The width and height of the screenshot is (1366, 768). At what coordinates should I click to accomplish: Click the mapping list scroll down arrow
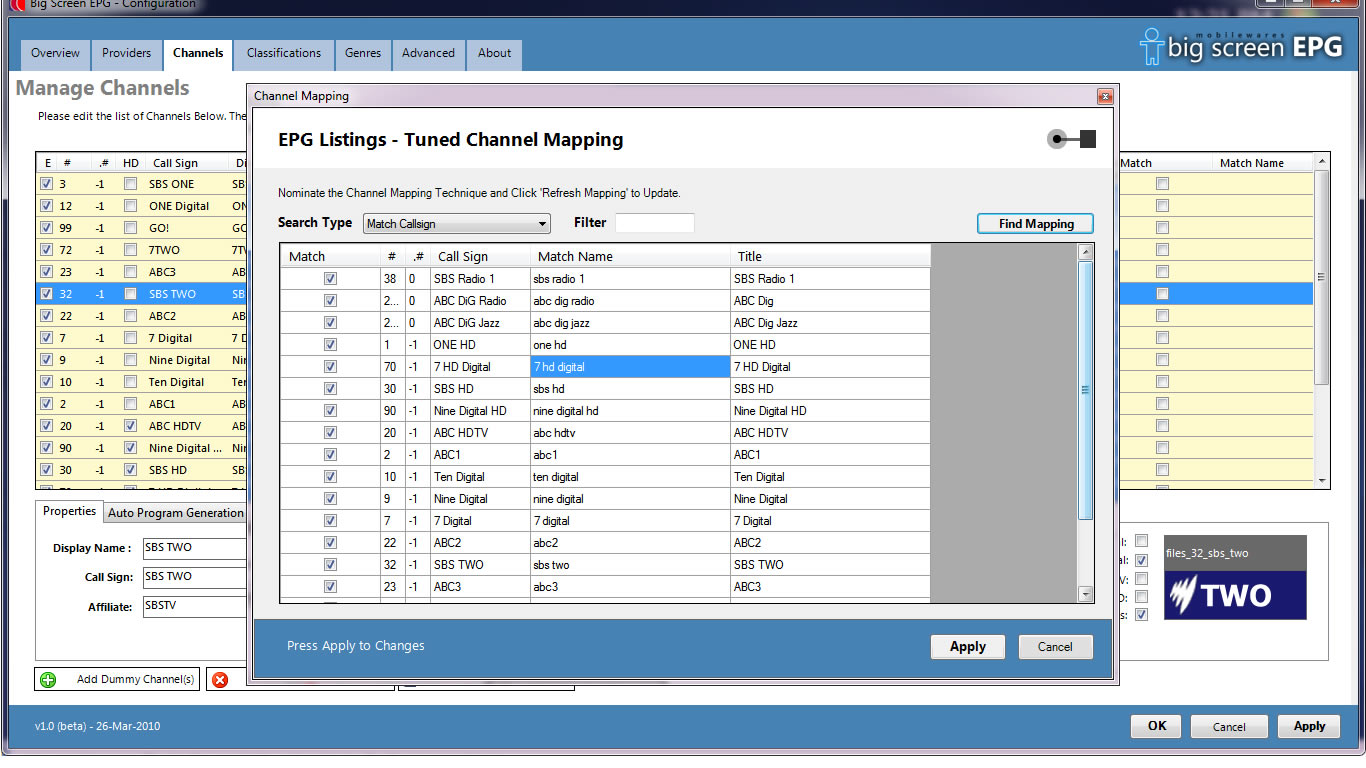point(1086,594)
